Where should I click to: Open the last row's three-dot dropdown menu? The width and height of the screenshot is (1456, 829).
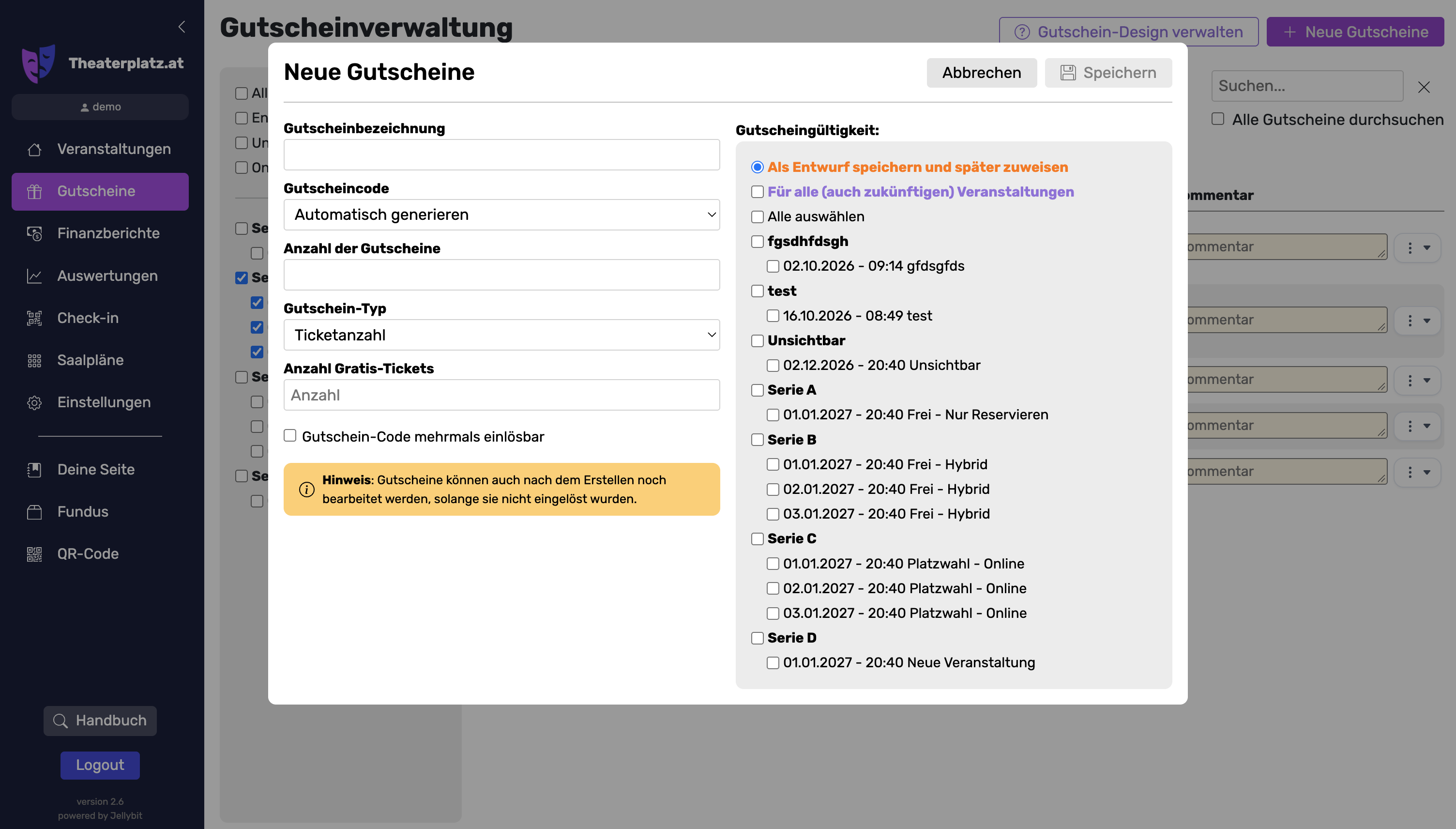point(1417,472)
